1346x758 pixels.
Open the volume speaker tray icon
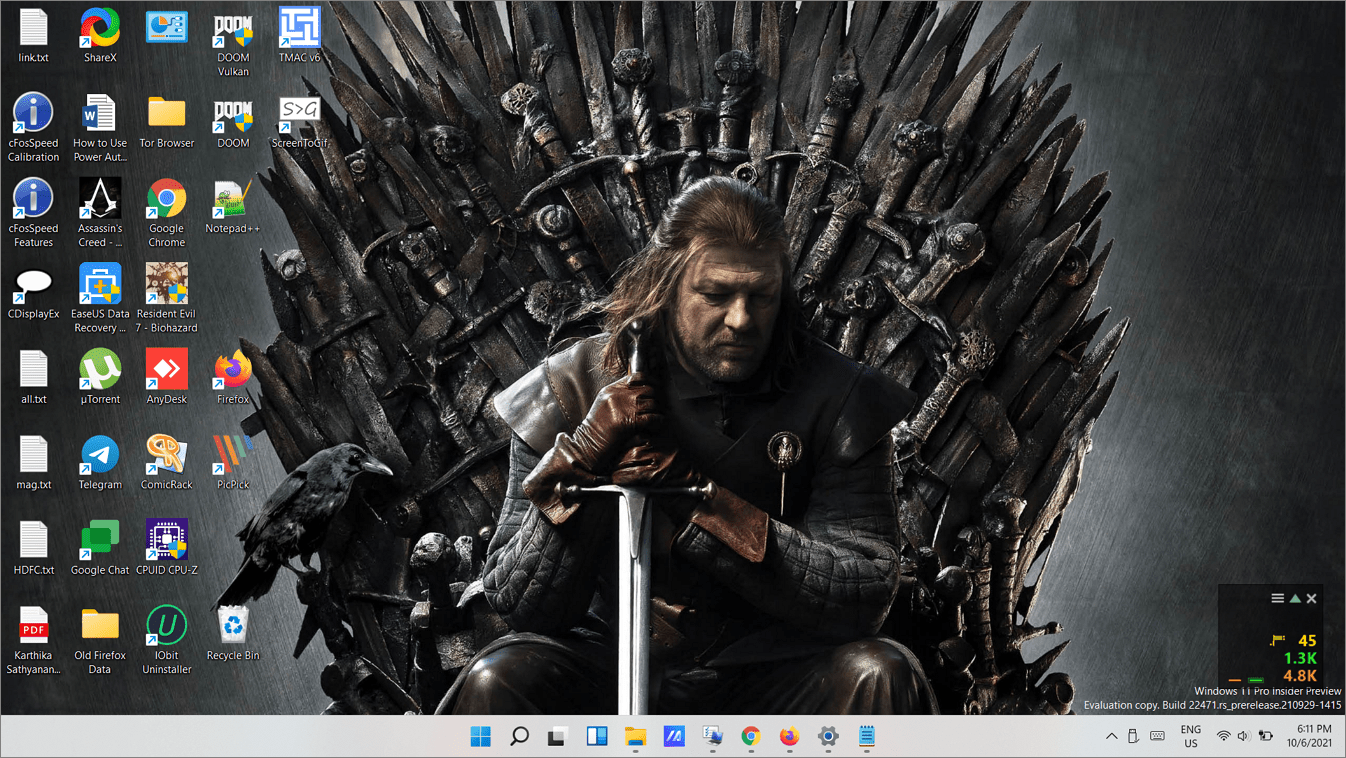(x=1243, y=737)
